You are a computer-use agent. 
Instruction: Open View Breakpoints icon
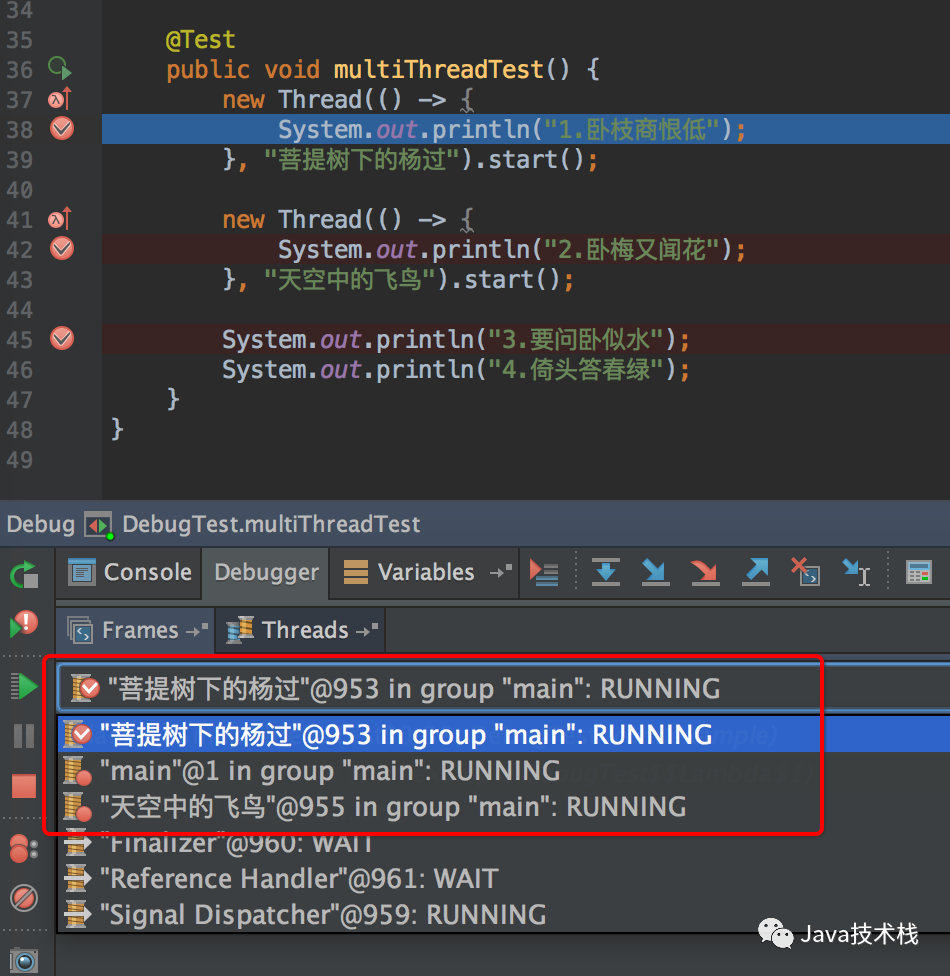tap(24, 848)
